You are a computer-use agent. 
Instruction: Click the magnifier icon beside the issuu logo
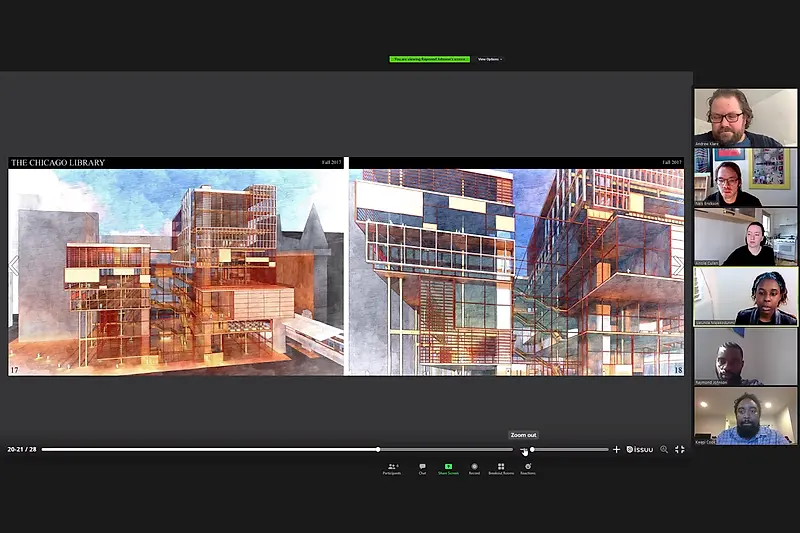664,449
